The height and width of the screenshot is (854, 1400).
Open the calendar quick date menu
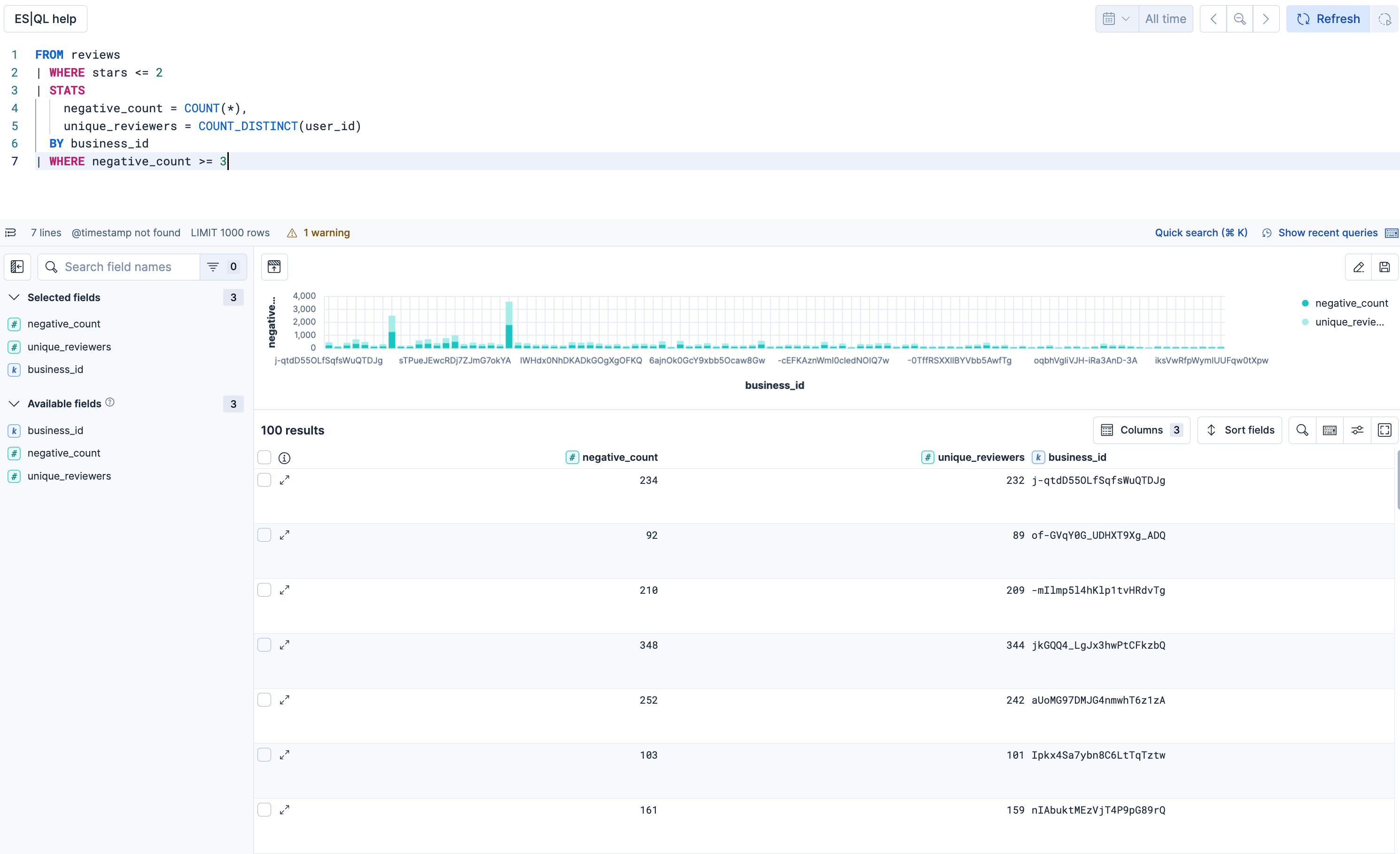[x=1116, y=19]
